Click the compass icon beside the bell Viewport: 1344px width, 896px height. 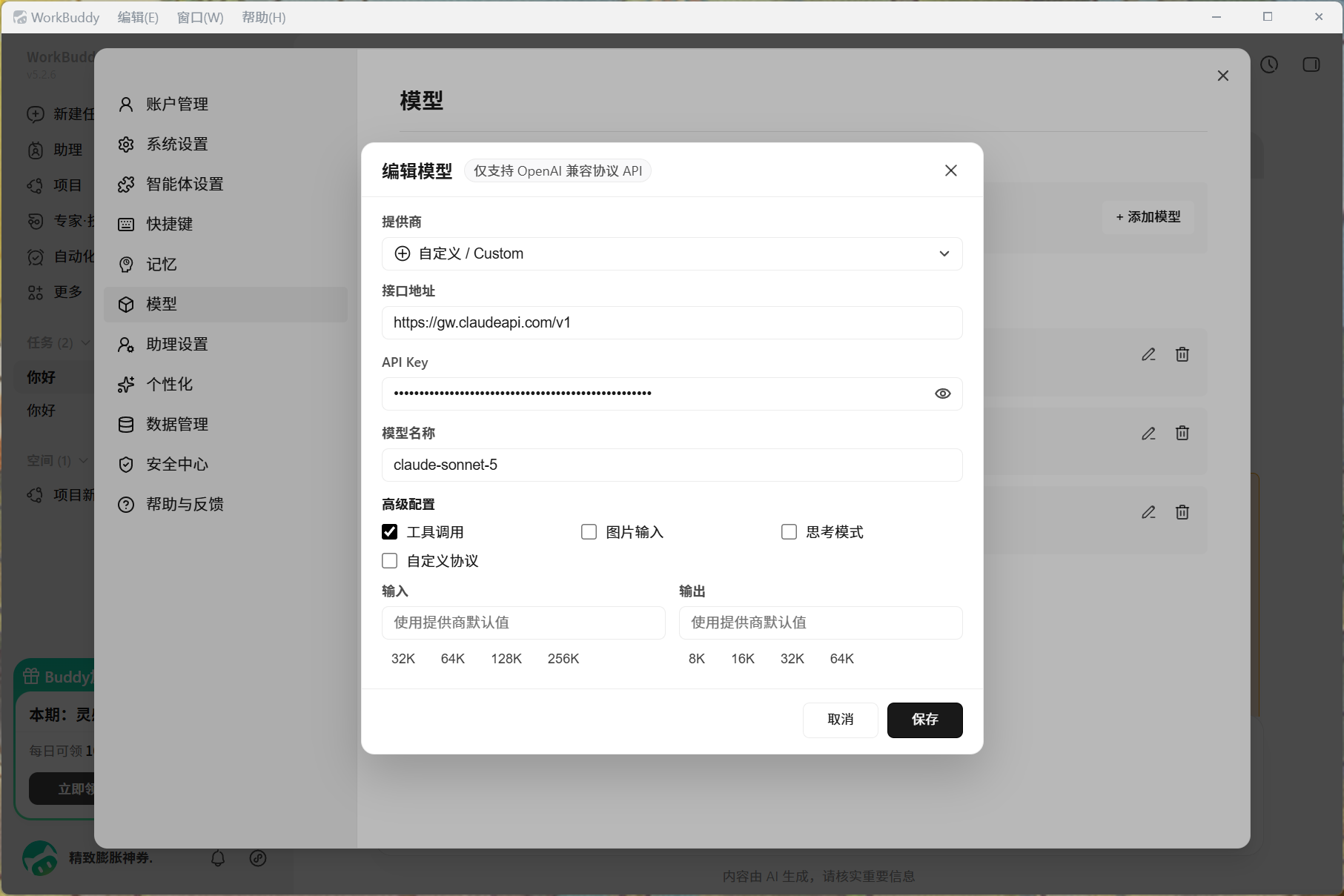(258, 858)
